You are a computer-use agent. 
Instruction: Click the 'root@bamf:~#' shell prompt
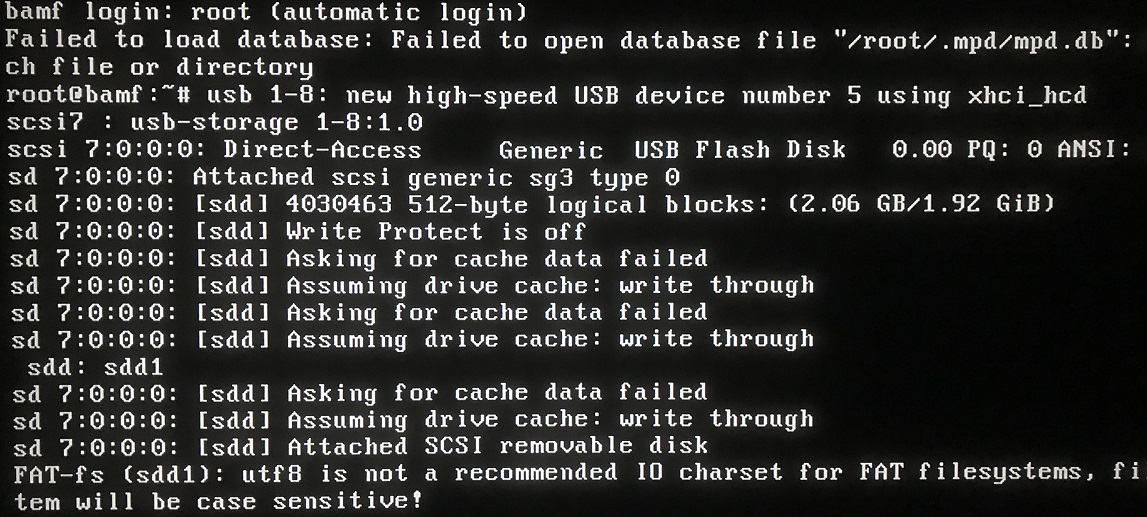(99, 96)
